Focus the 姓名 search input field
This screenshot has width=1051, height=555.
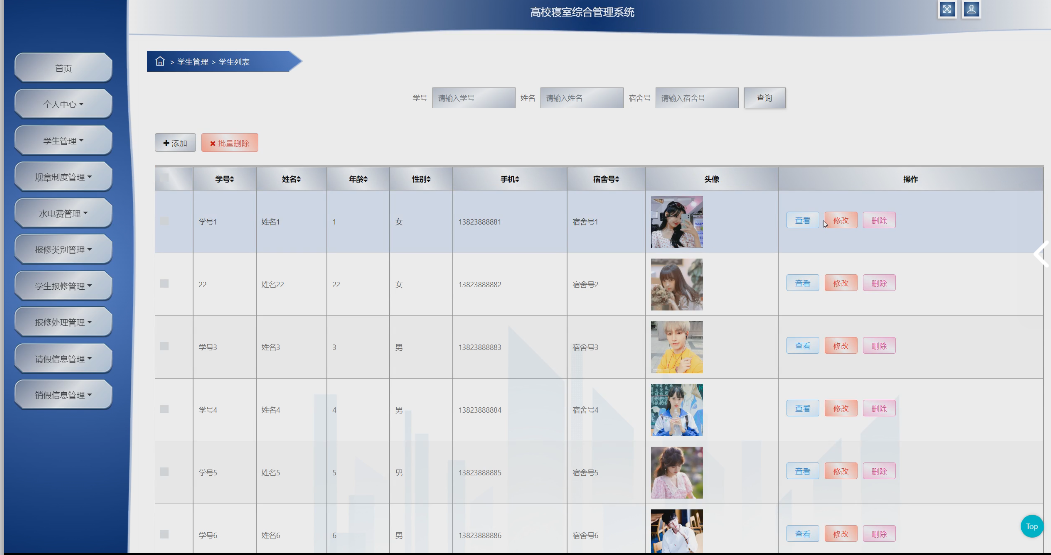[582, 98]
